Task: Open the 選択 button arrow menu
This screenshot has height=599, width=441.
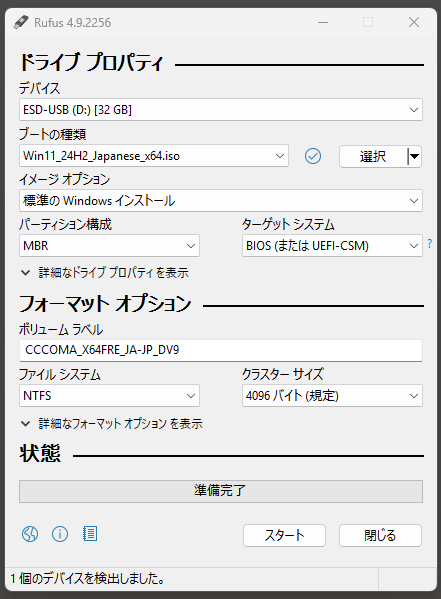Action: pos(415,156)
